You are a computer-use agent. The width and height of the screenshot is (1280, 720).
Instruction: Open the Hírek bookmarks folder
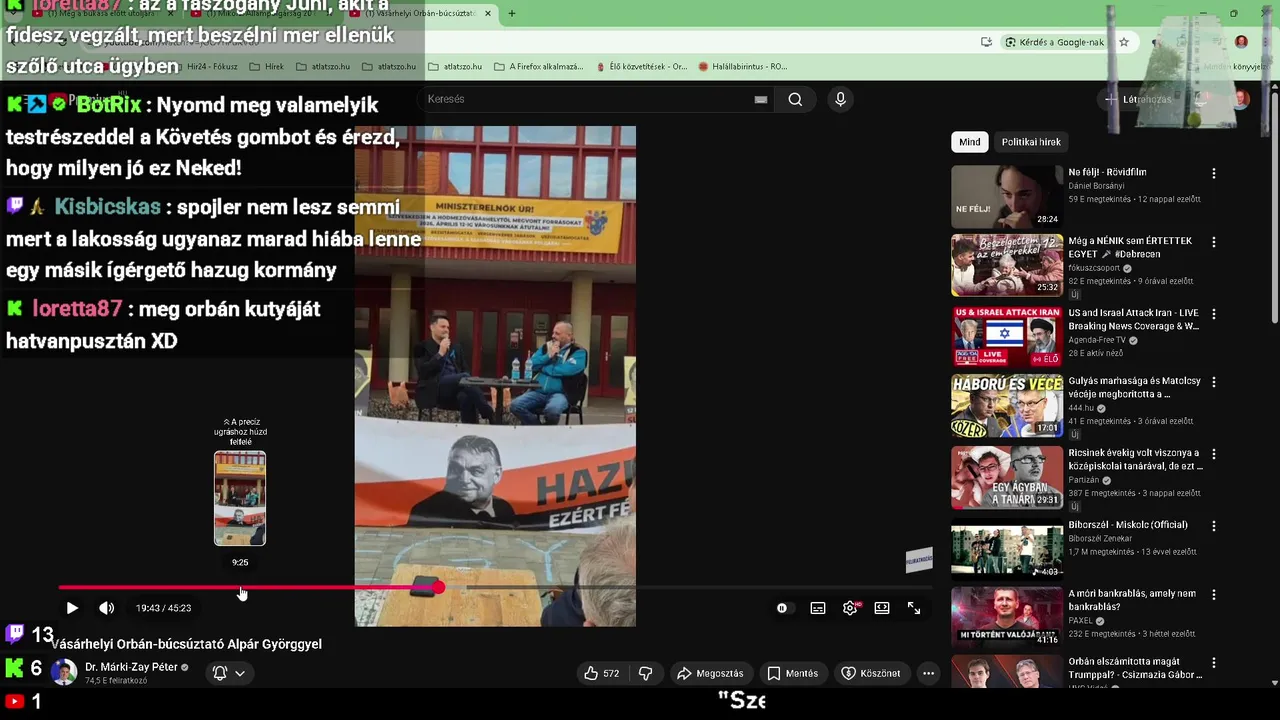(x=265, y=67)
